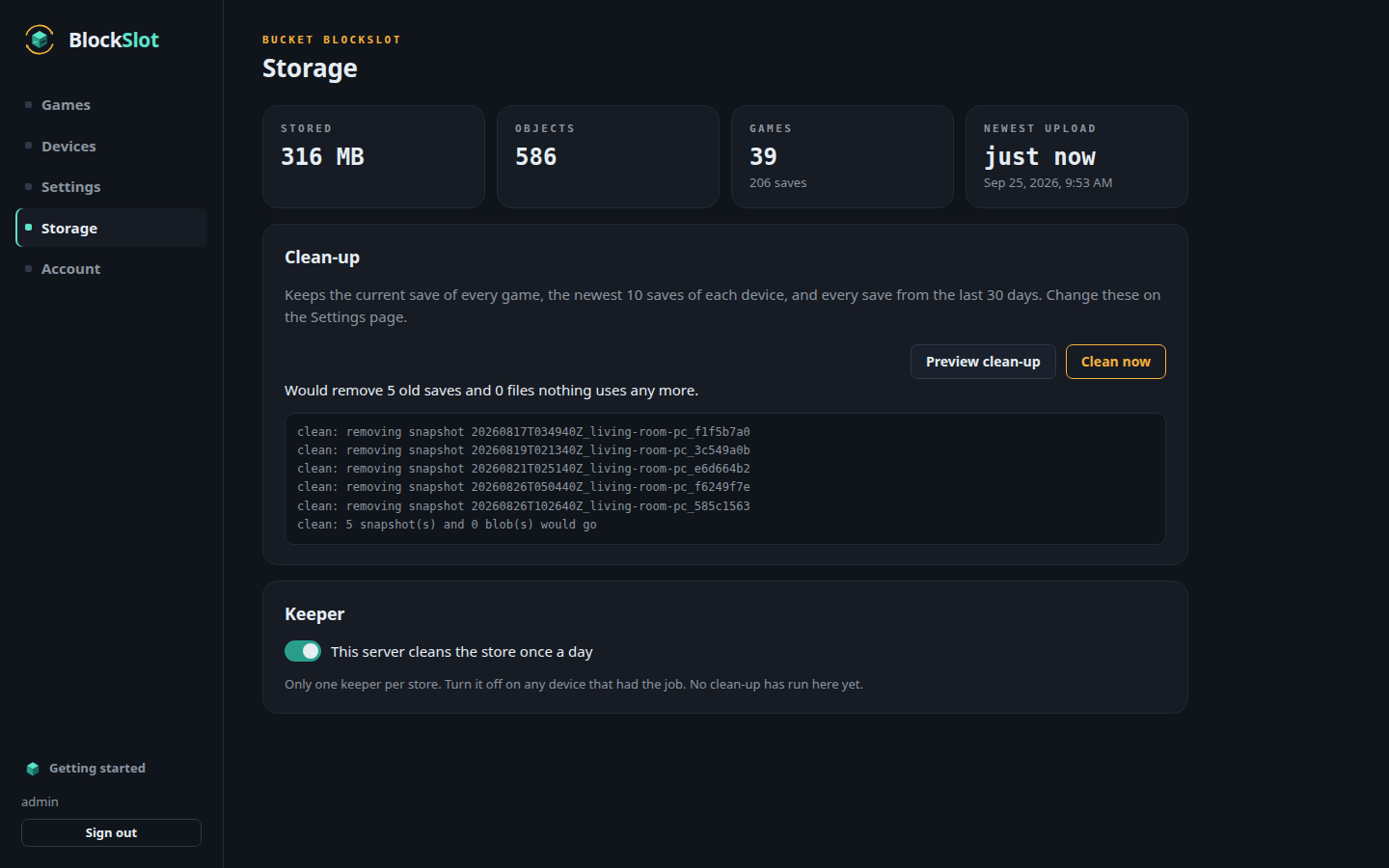Sign out of the admin account
Viewport: 1389px width, 868px height.
(111, 832)
